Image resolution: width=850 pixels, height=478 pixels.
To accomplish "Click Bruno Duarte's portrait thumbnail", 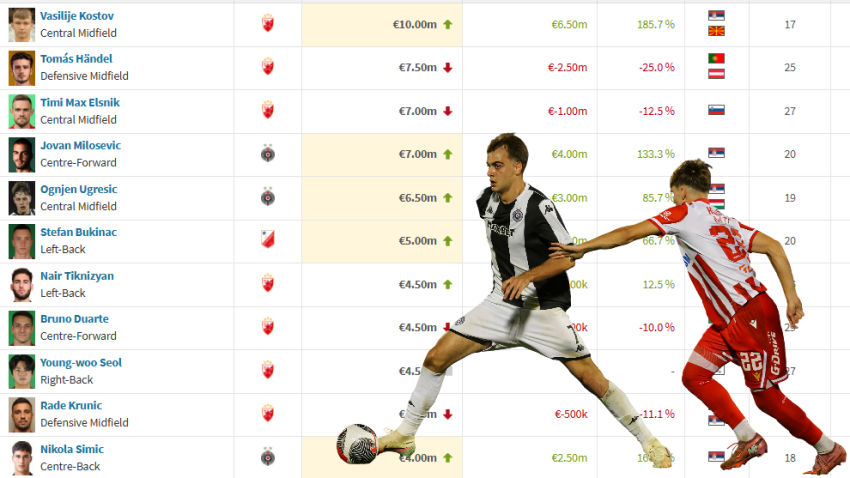I will click(22, 328).
